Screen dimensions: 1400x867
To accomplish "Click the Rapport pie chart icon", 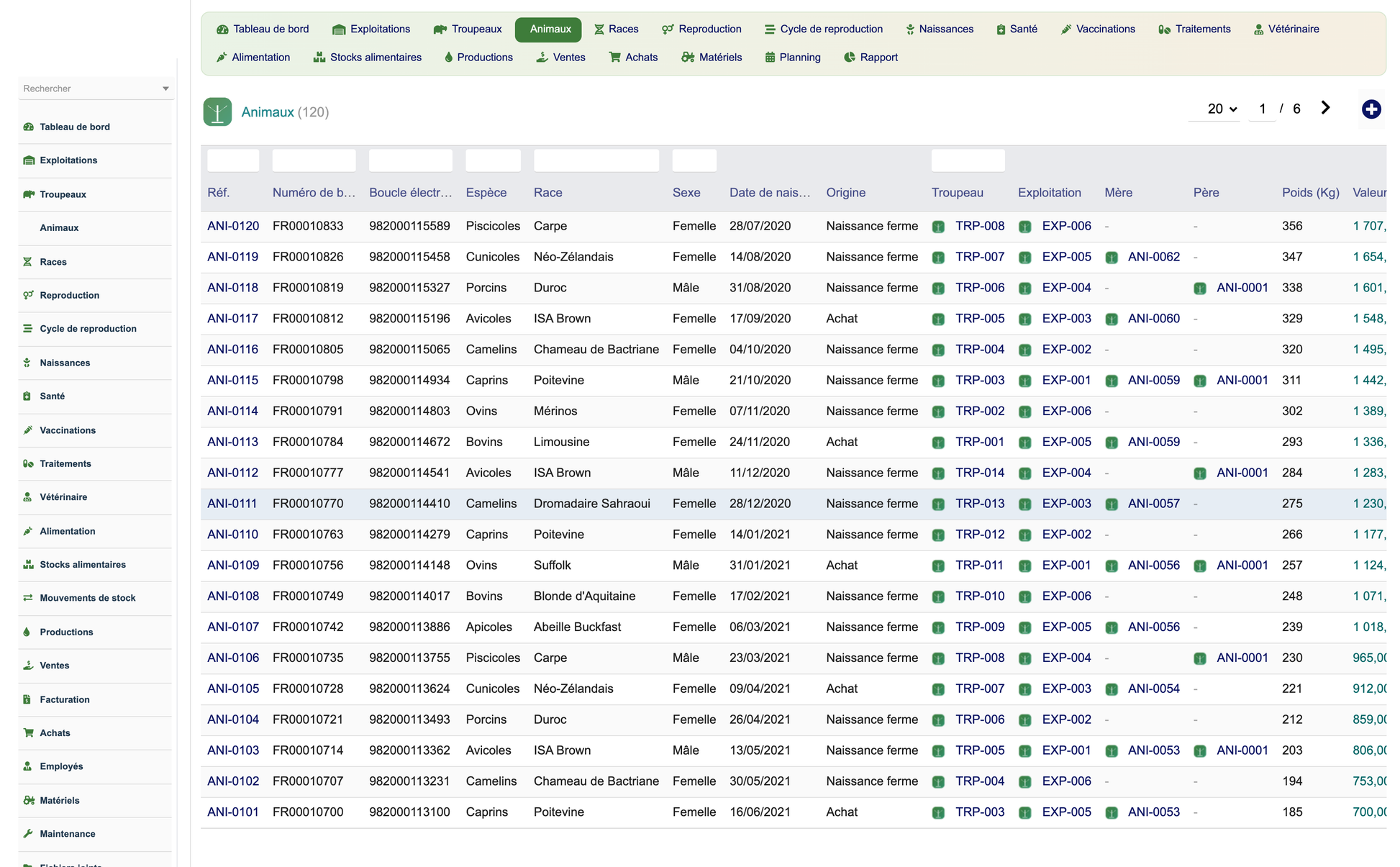I will [x=850, y=57].
